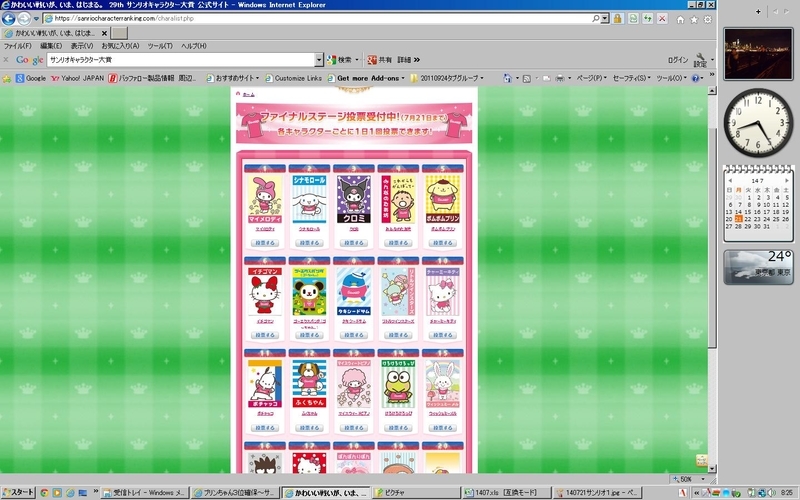Image resolution: width=800 pixels, height=500 pixels.
Task: Open the ツール(T) menu in menu bar
Action: (160, 46)
